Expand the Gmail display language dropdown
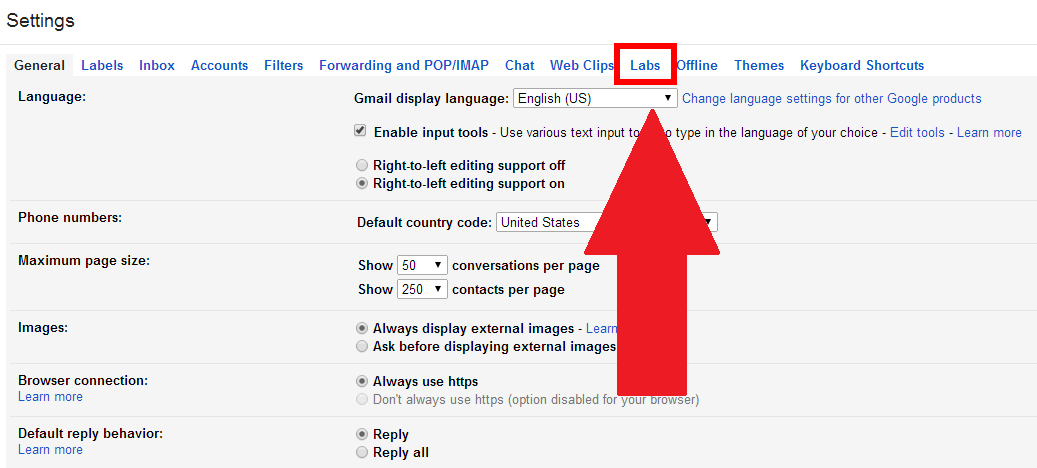1037x468 pixels. tap(595, 98)
